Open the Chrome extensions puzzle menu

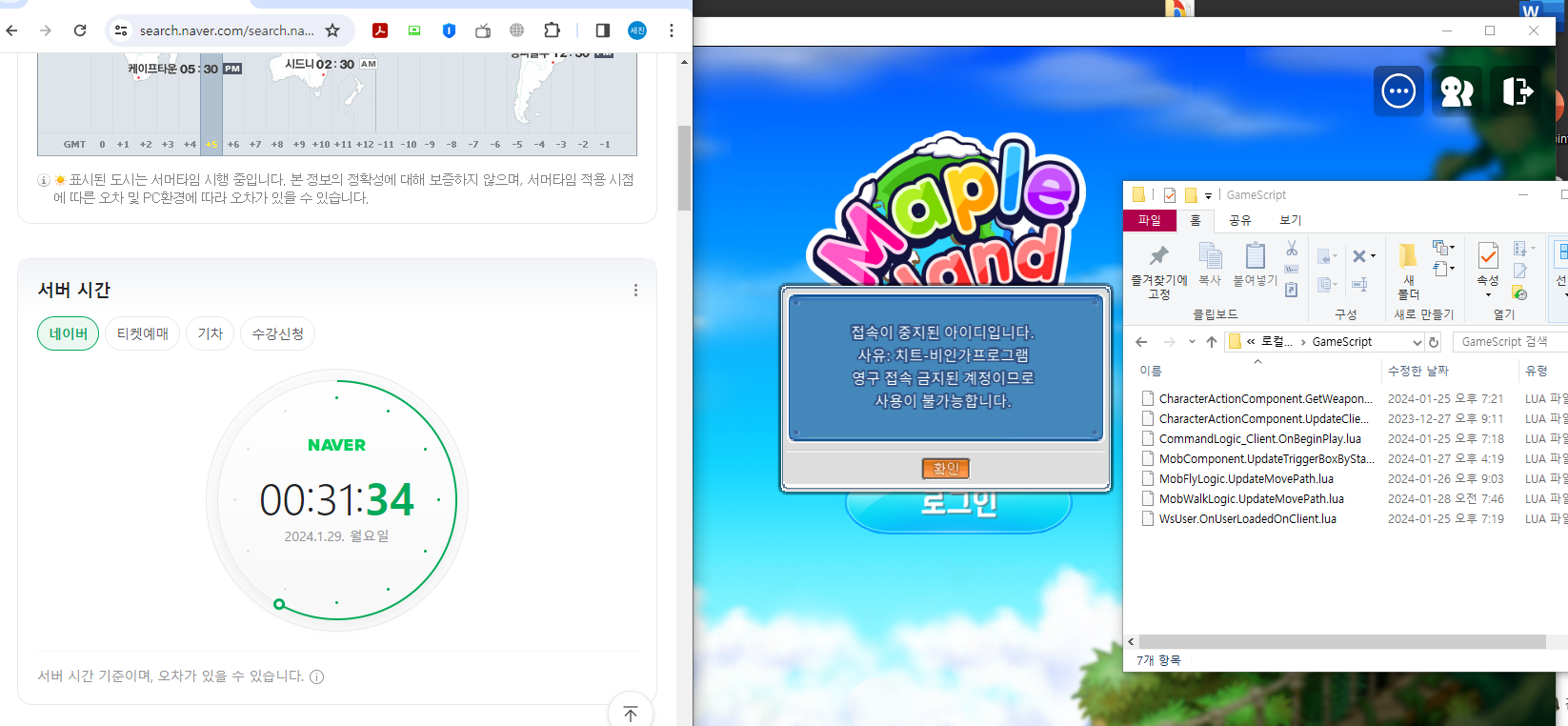[552, 30]
